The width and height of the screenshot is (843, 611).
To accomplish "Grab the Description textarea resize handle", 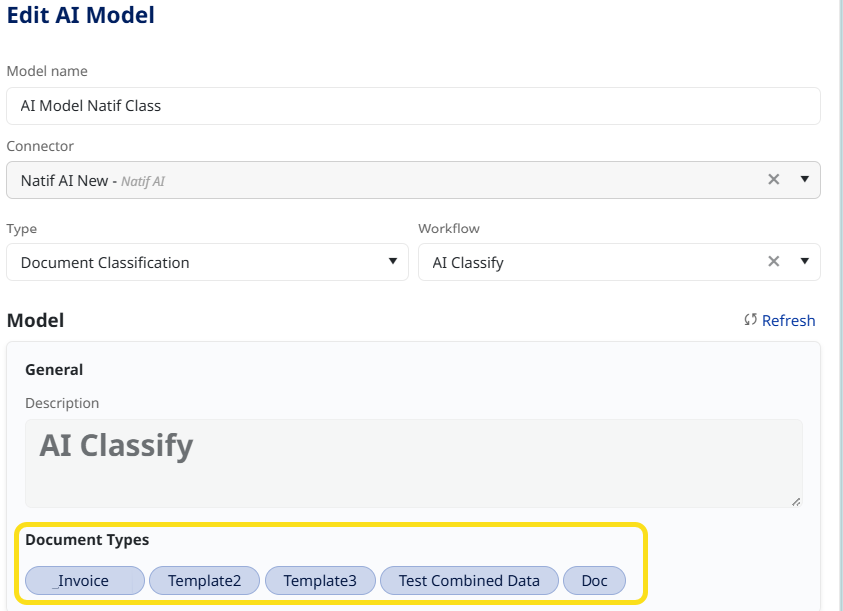I will 796,501.
